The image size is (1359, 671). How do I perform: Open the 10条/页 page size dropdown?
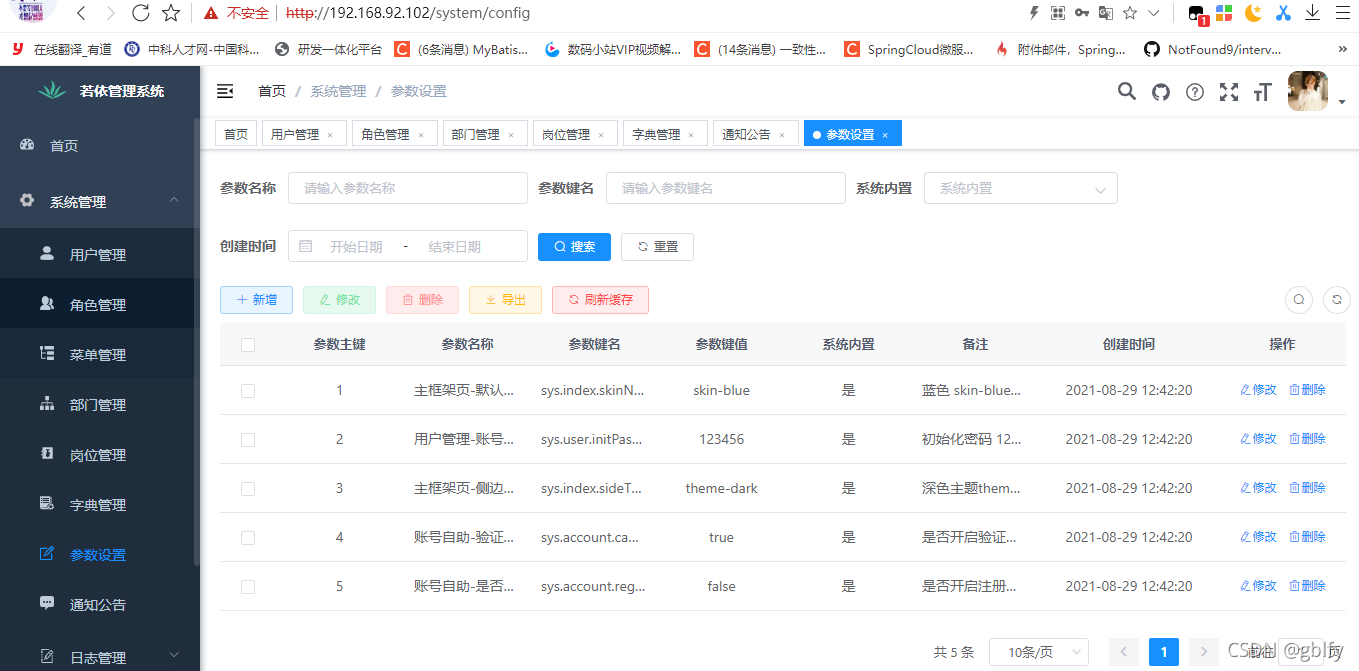pos(1038,651)
